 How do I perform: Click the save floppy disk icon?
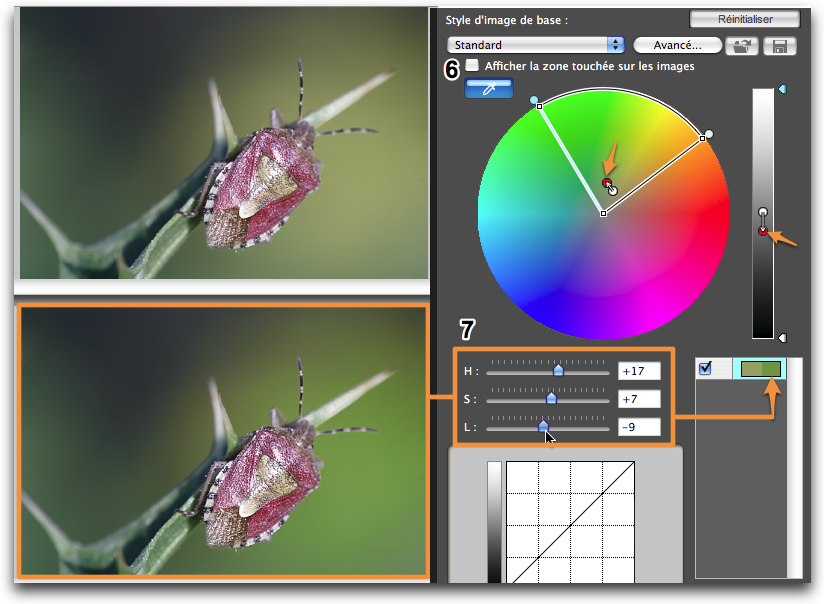point(779,46)
